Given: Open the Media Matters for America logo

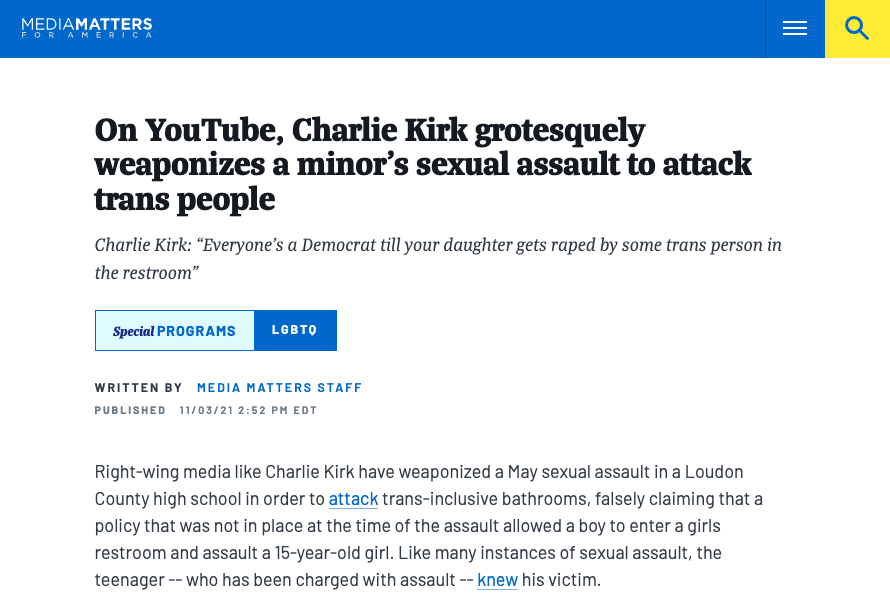Looking at the screenshot, I should point(86,23).
